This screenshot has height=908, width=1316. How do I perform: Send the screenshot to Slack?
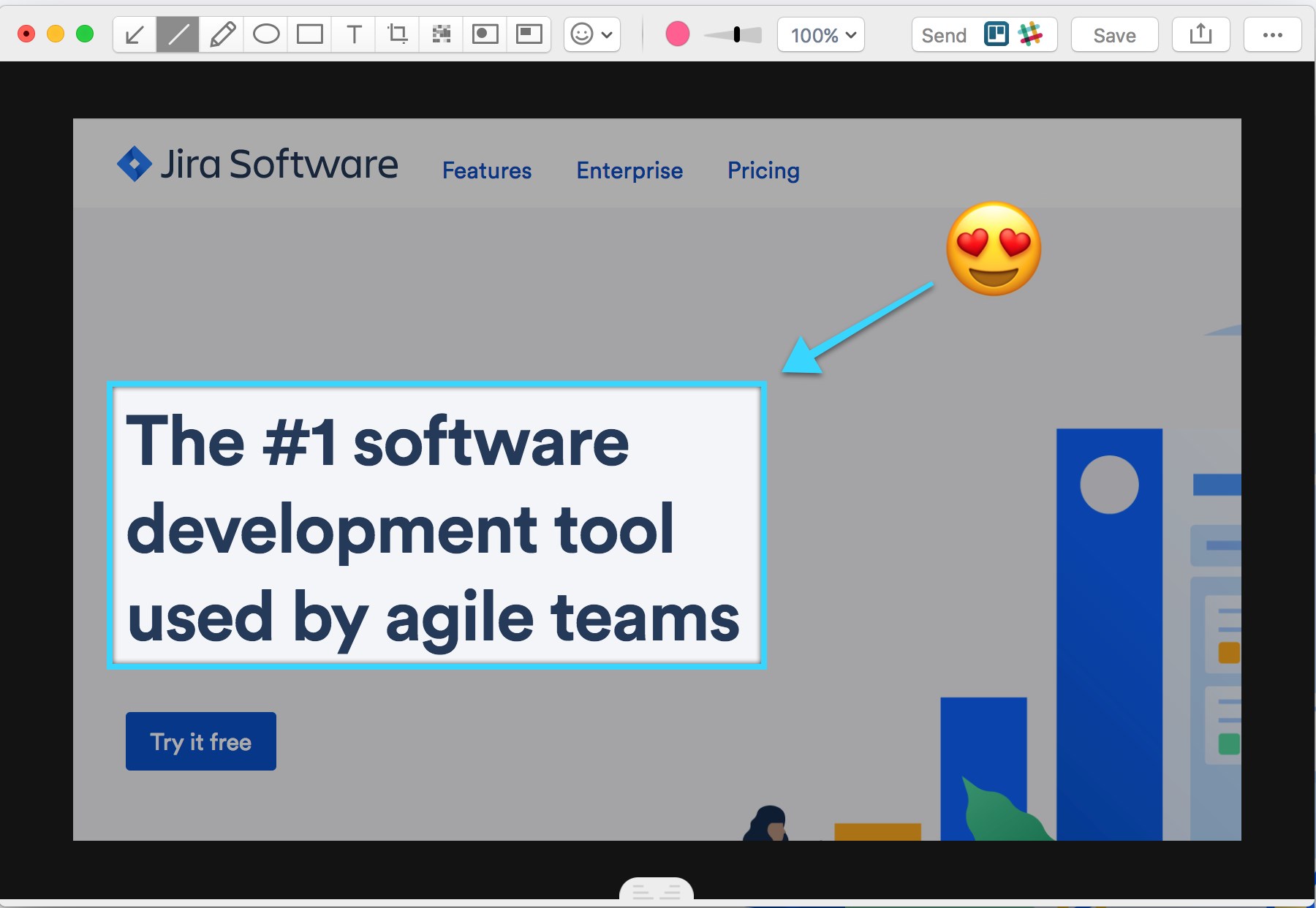coord(1030,34)
